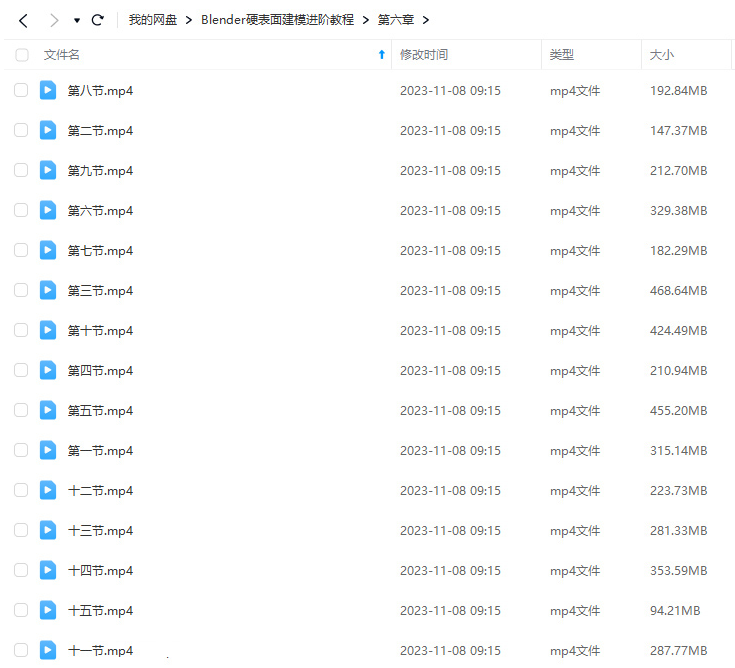Click the size value 147.37MB
Viewport: 735px width, 668px height.
pos(678,130)
